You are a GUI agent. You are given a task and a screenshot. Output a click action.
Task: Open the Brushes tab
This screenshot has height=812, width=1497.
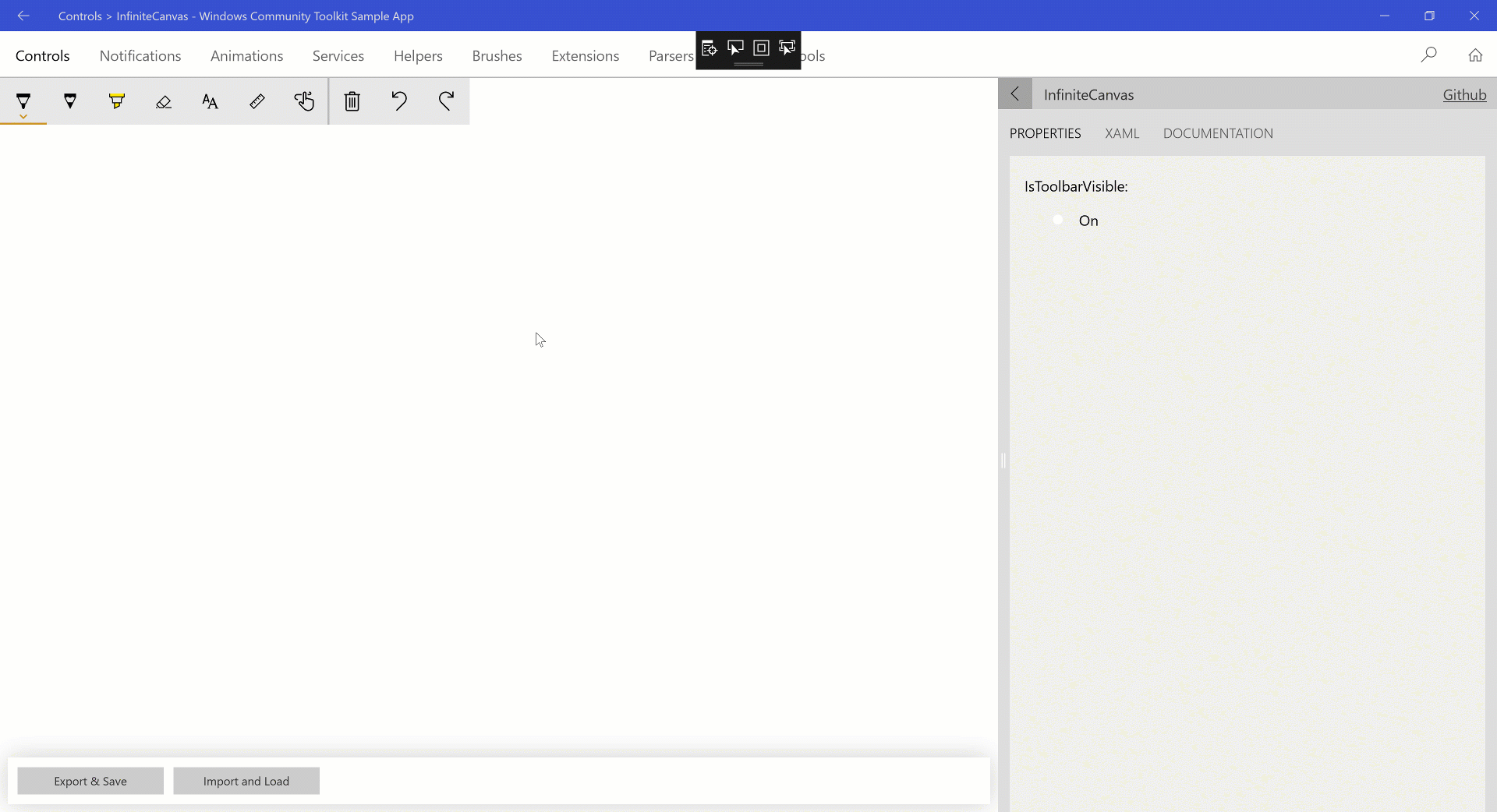497,56
